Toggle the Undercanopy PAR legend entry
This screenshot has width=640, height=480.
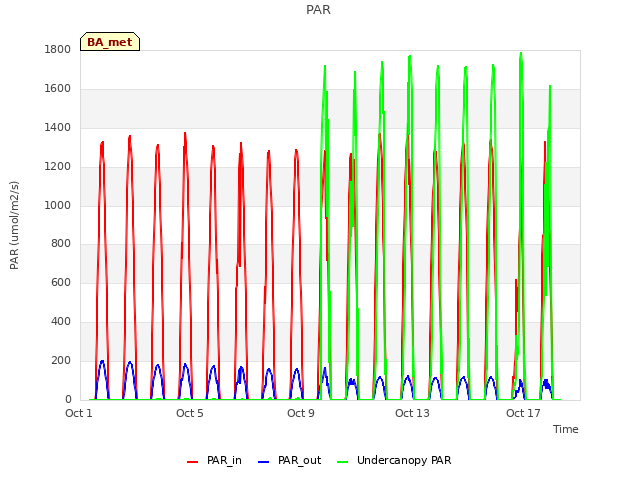(x=394, y=460)
